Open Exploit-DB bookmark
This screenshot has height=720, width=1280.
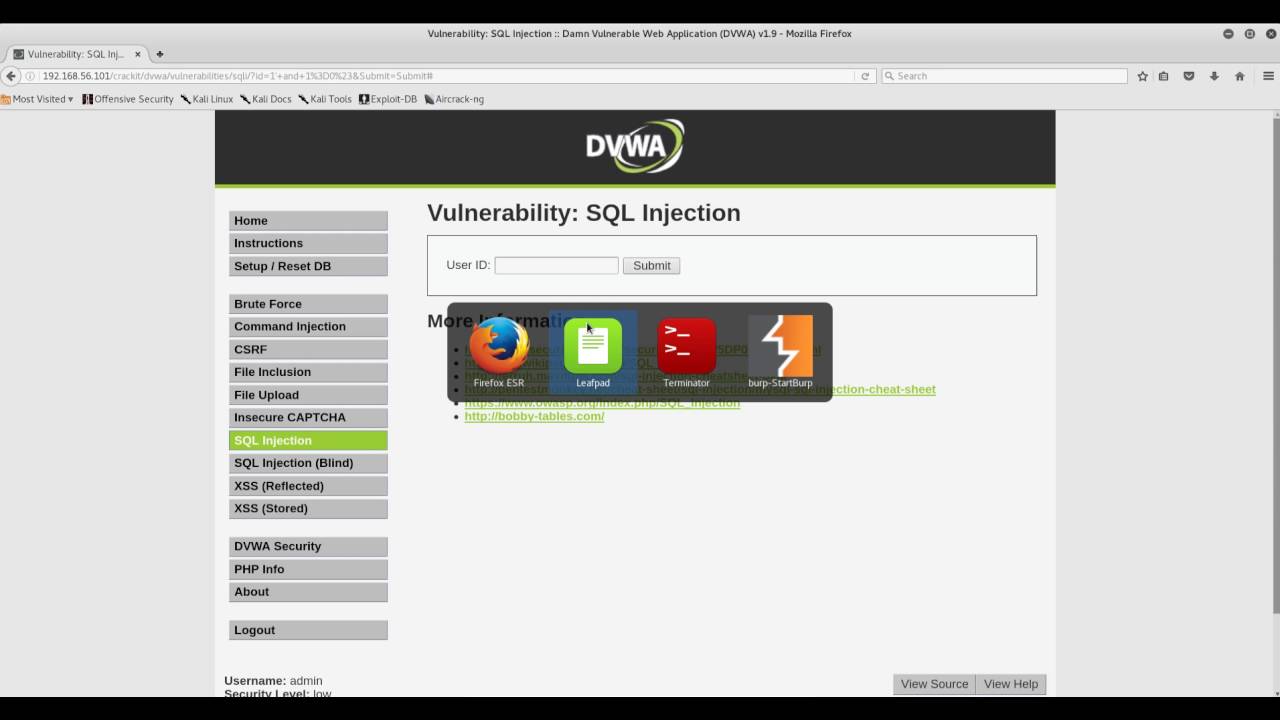click(388, 99)
